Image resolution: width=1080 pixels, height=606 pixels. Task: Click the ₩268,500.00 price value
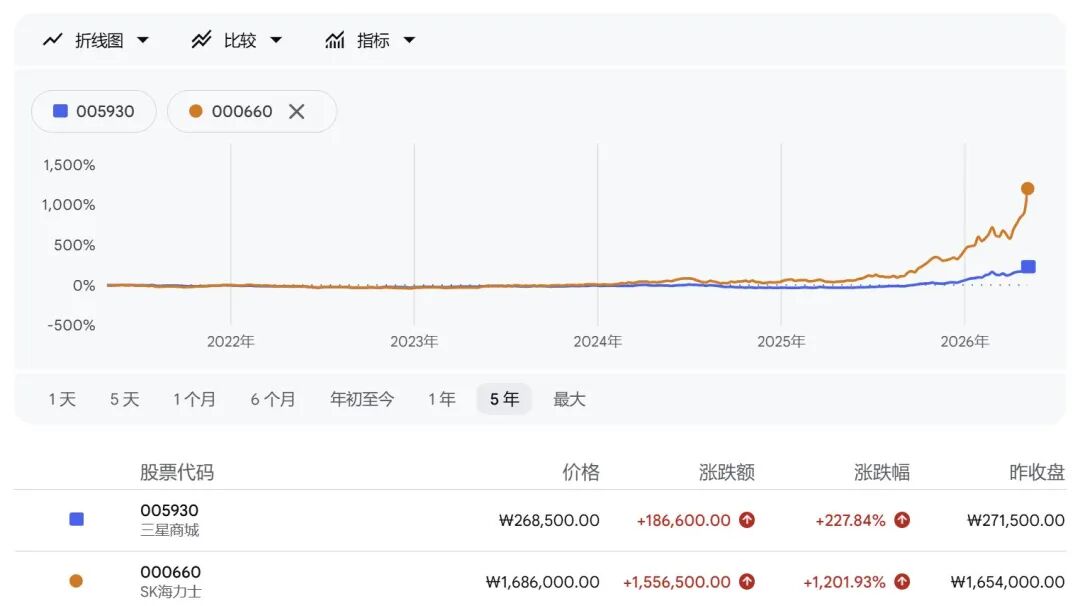tap(549, 521)
